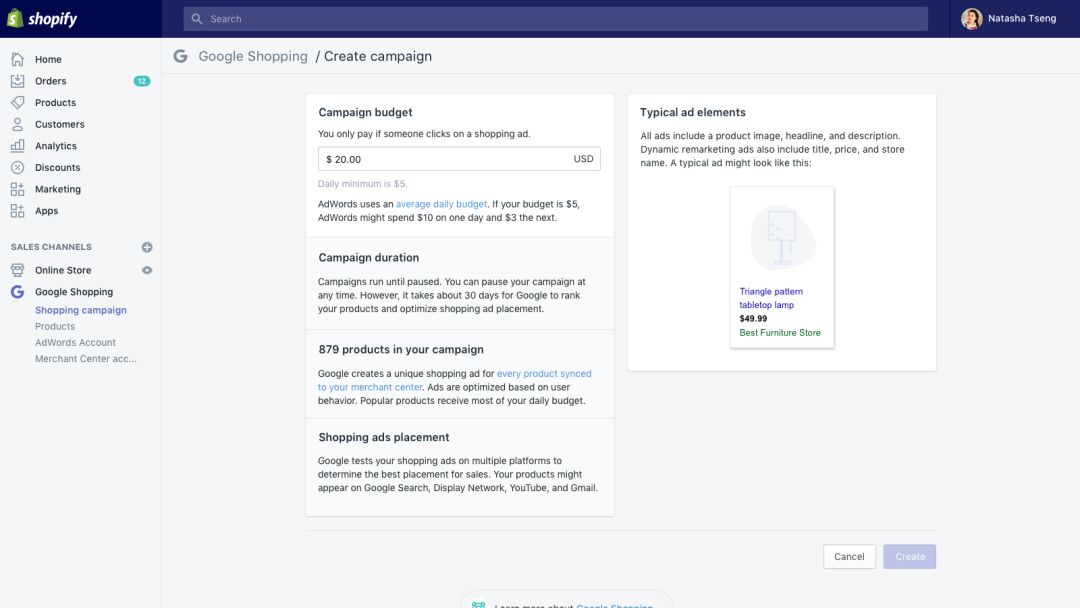Click the Orders count badge 12
This screenshot has width=1080, height=608.
click(x=142, y=81)
